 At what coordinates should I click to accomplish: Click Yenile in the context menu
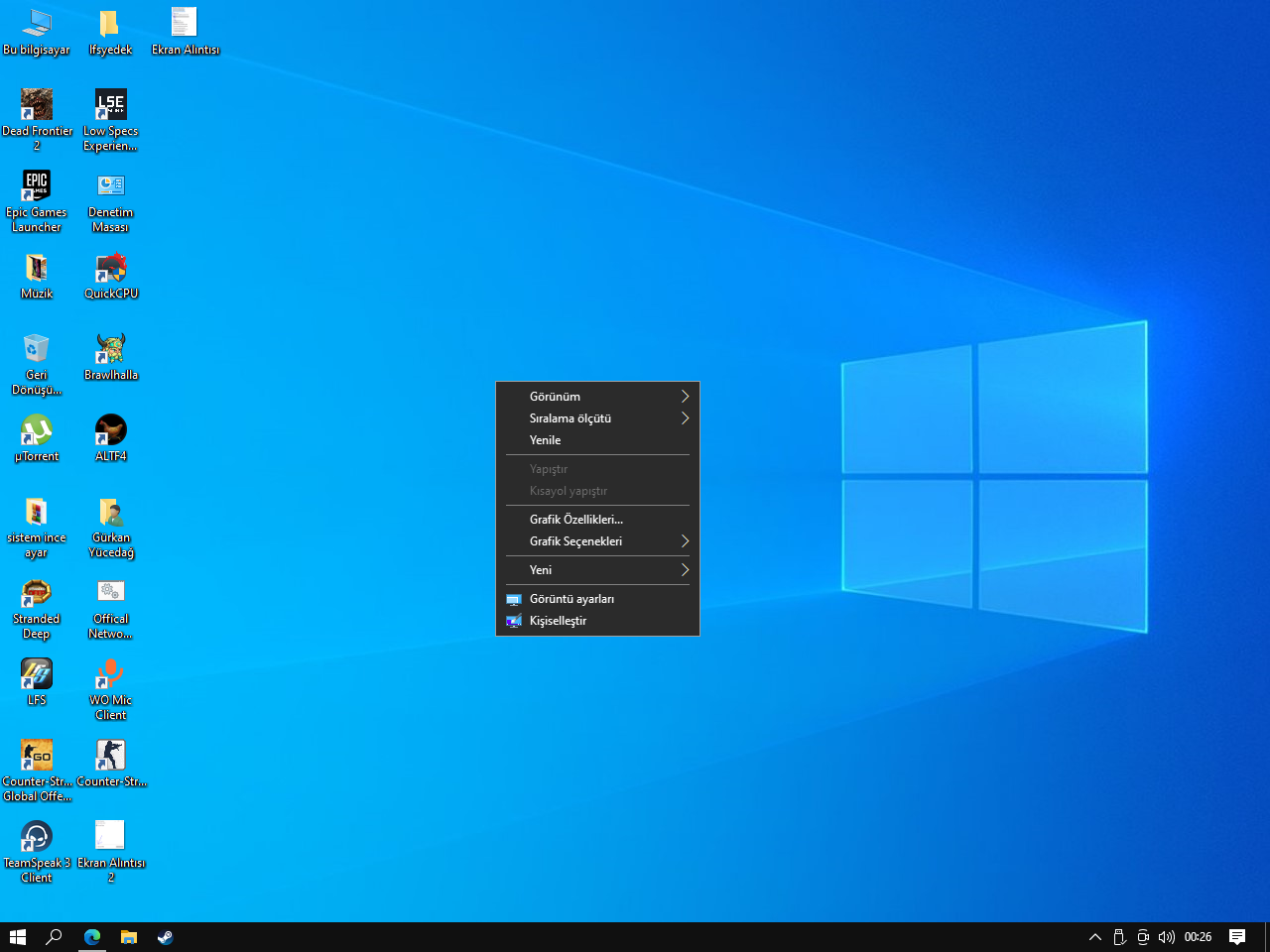point(546,440)
